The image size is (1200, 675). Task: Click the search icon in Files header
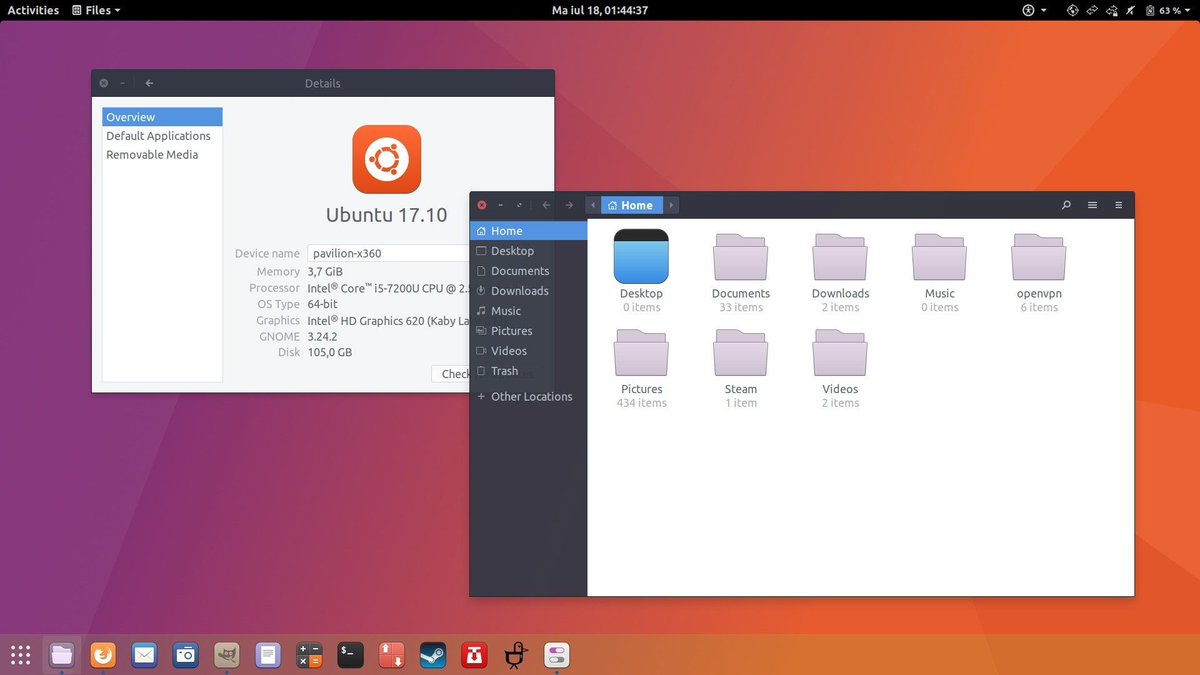click(1066, 205)
